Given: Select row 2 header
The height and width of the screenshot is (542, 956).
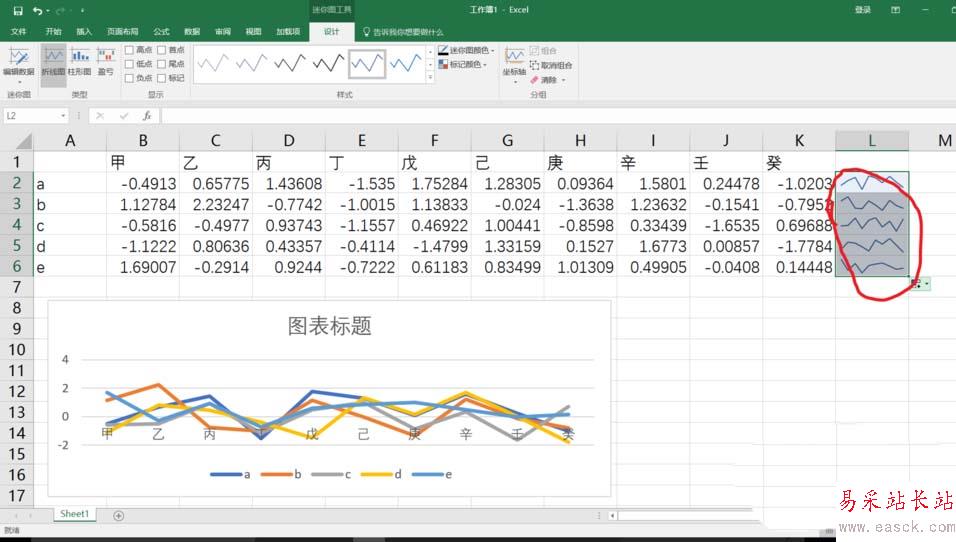Looking at the screenshot, I should [16, 183].
